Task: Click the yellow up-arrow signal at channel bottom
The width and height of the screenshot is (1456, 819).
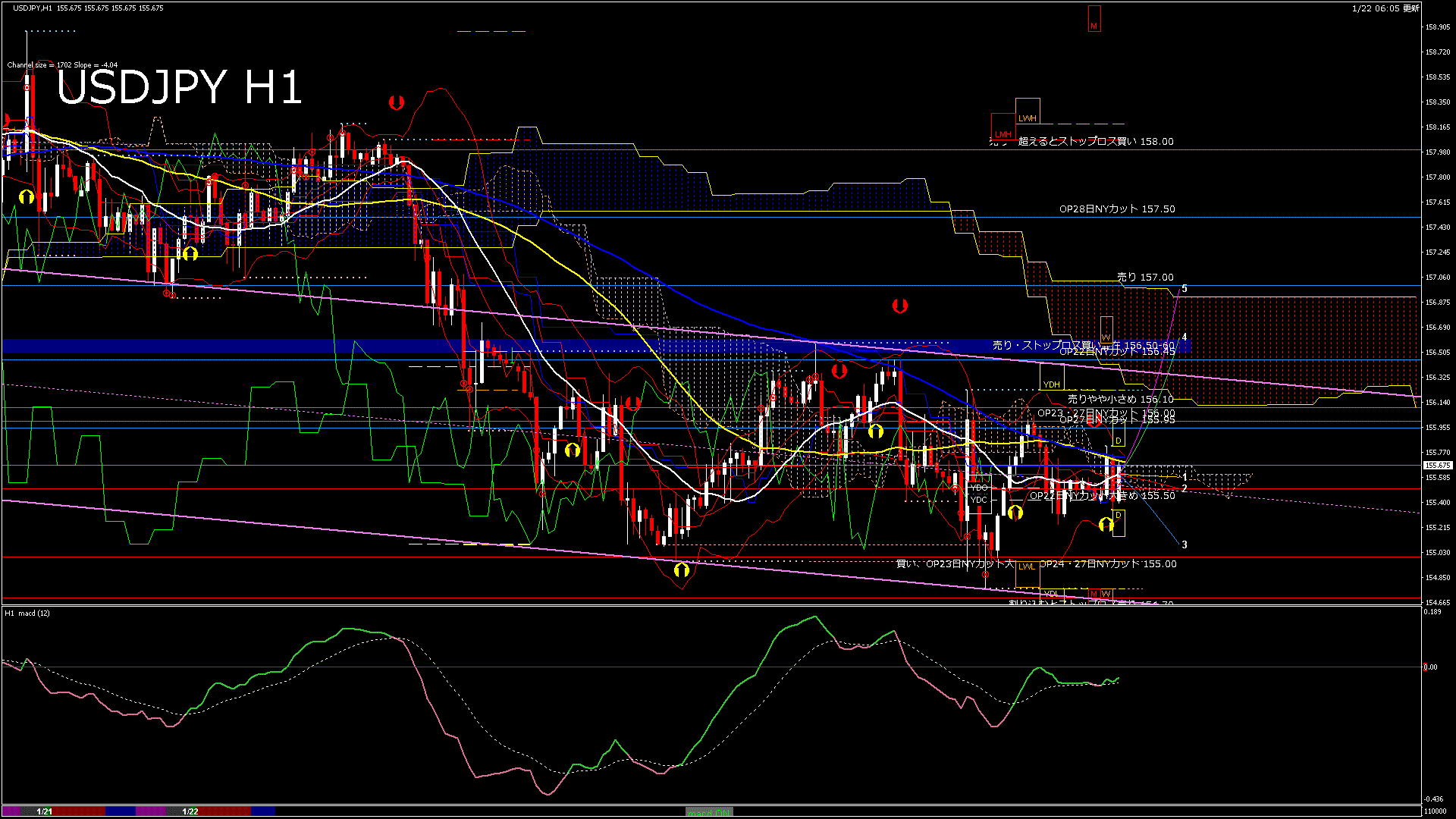Action: [681, 569]
